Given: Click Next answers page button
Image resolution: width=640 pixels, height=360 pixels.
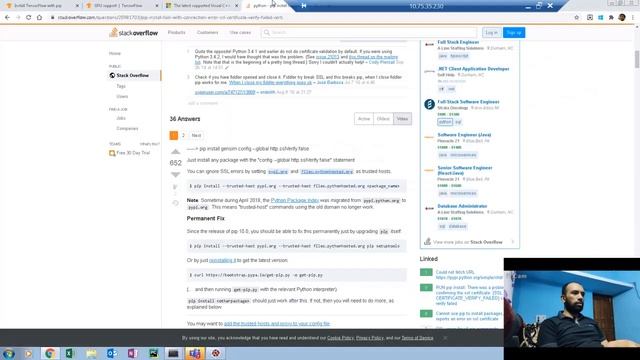Looking at the screenshot, I should click(196, 135).
